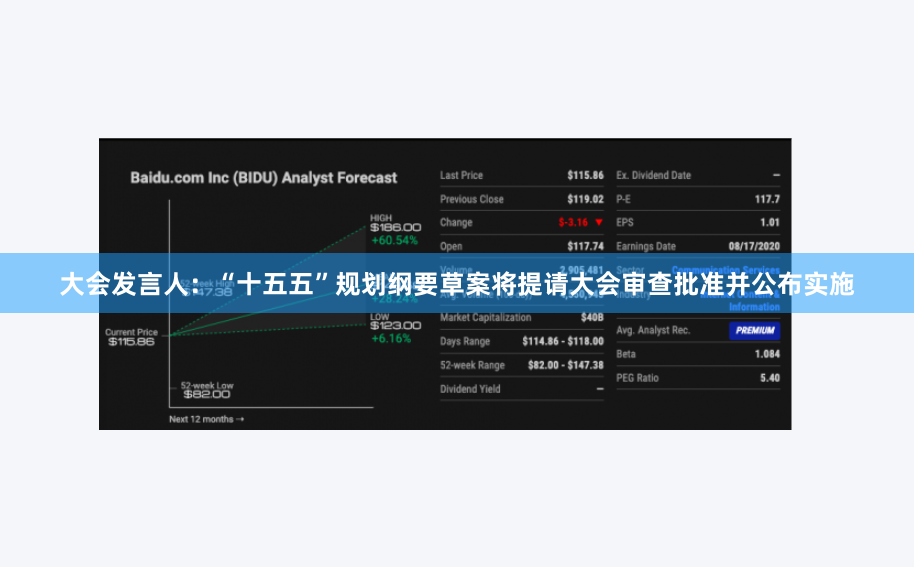Click the +60.54% high forecast percentage
The width and height of the screenshot is (914, 567).
[x=394, y=240]
